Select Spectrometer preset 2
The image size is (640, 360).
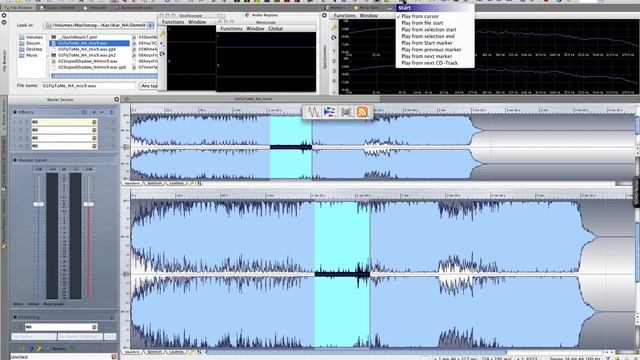pyautogui.click(x=334, y=61)
